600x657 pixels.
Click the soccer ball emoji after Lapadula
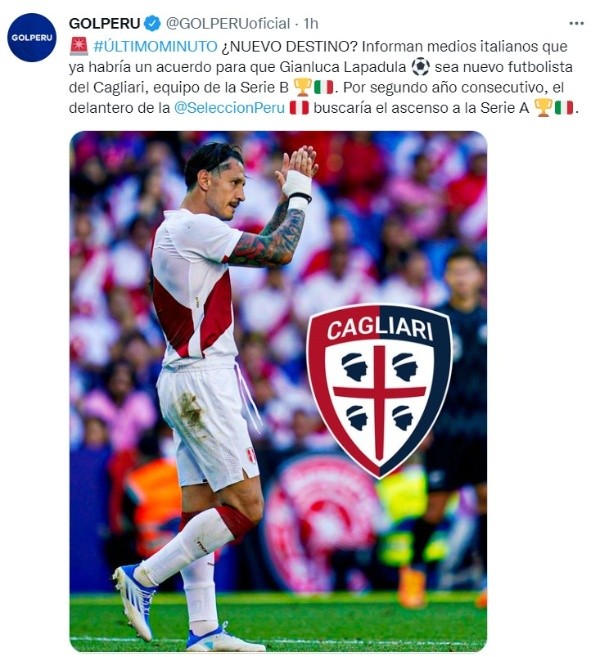coord(421,67)
